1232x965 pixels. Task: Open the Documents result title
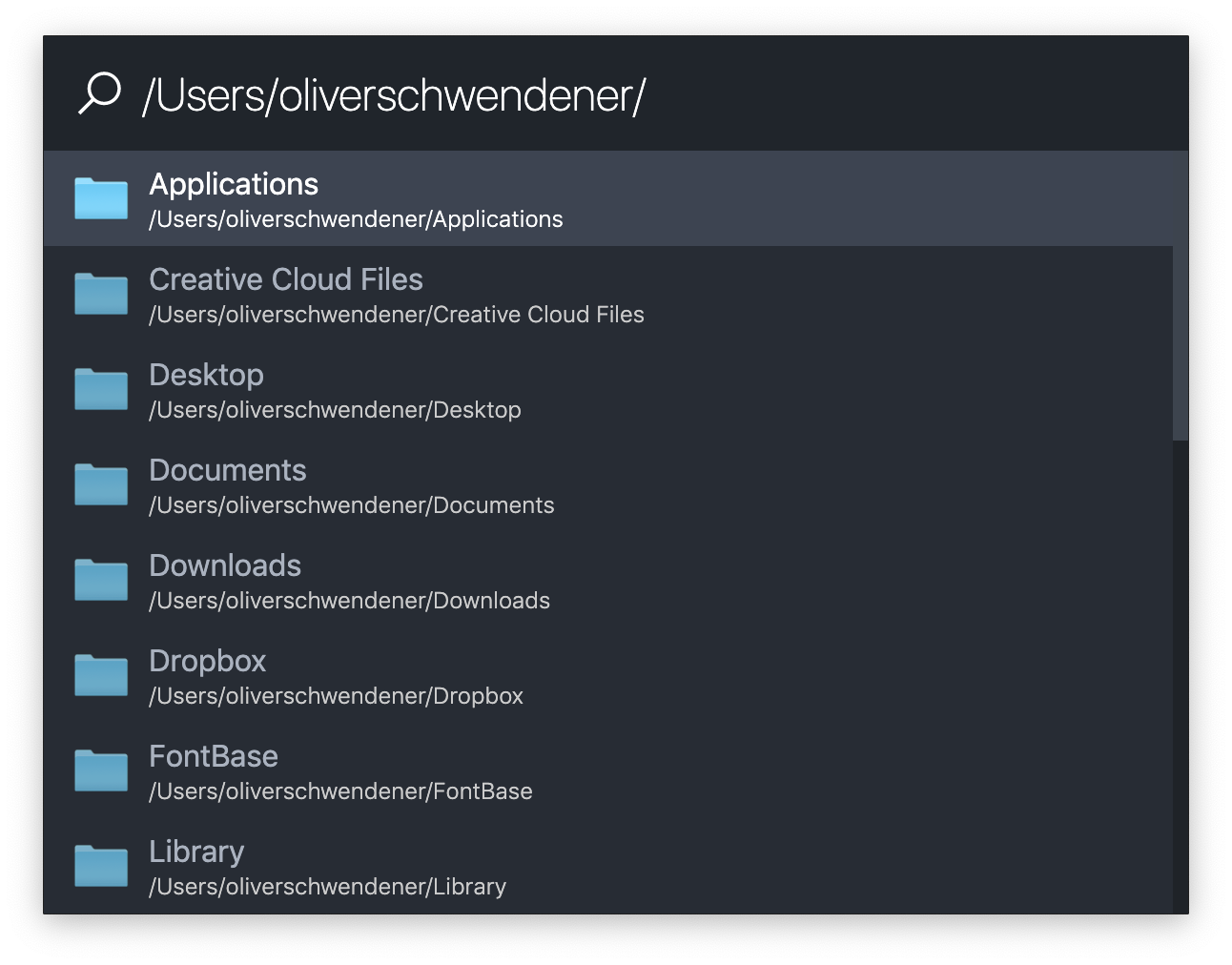pyautogui.click(x=228, y=470)
